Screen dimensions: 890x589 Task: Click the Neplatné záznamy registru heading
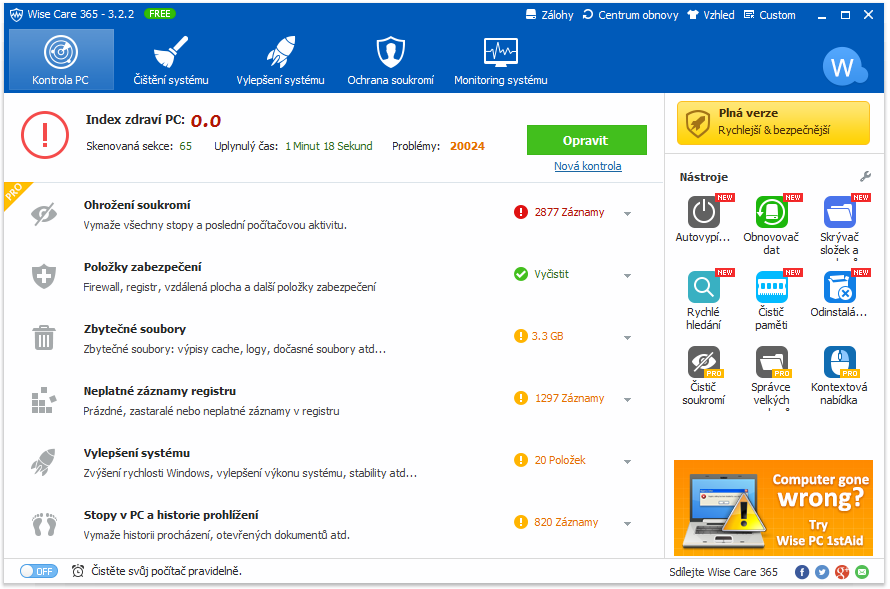pos(159,391)
